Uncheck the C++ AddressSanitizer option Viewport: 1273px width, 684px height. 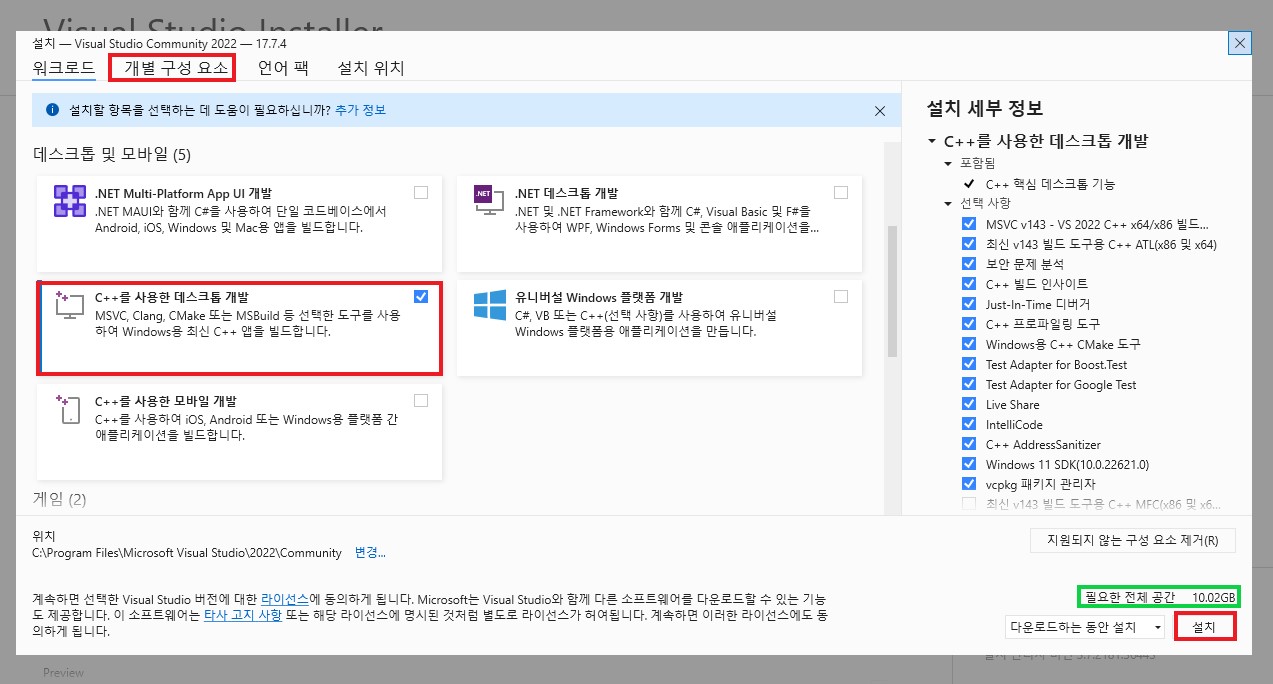click(969, 444)
